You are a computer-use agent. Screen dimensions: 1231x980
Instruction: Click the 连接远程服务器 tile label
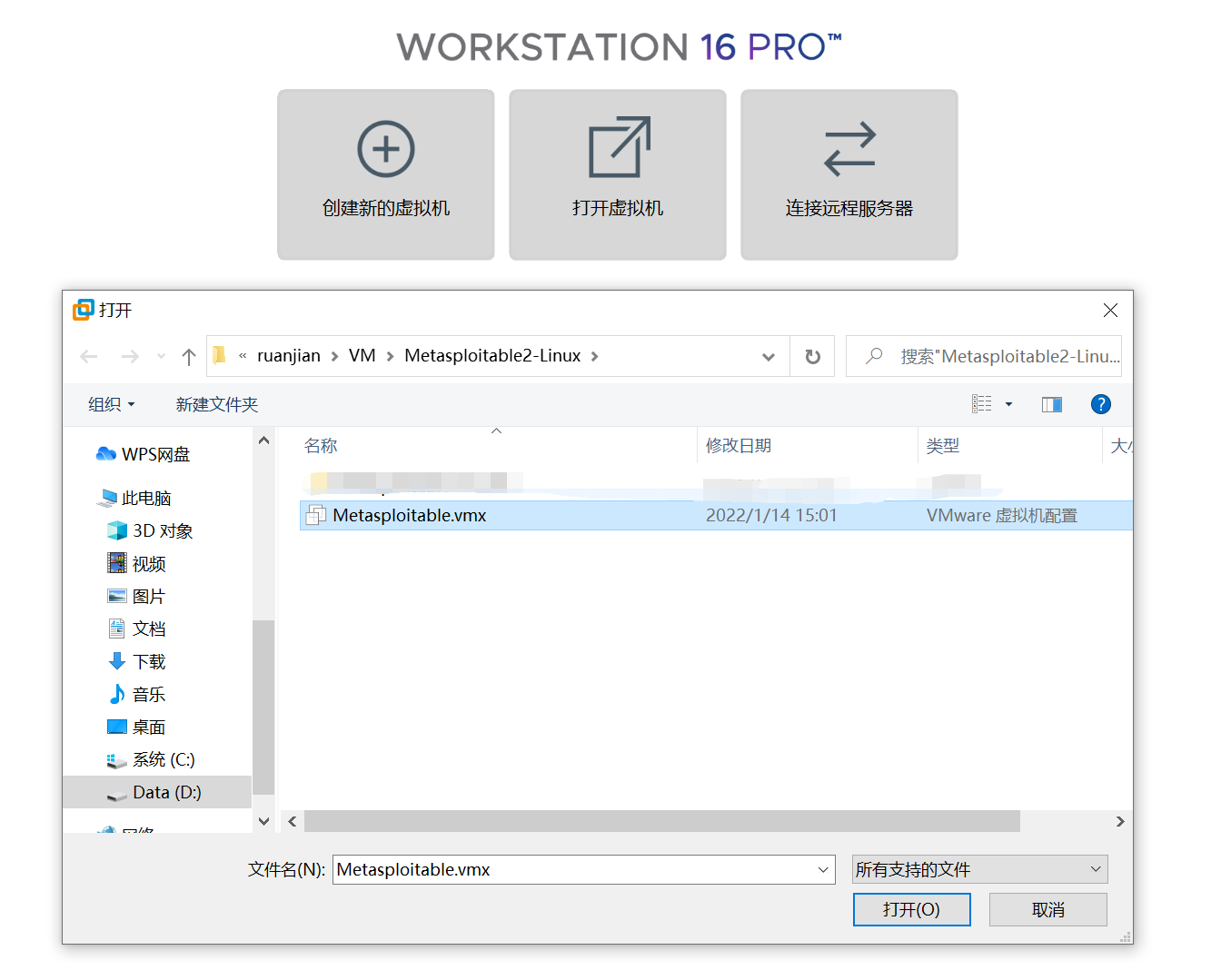[849, 208]
